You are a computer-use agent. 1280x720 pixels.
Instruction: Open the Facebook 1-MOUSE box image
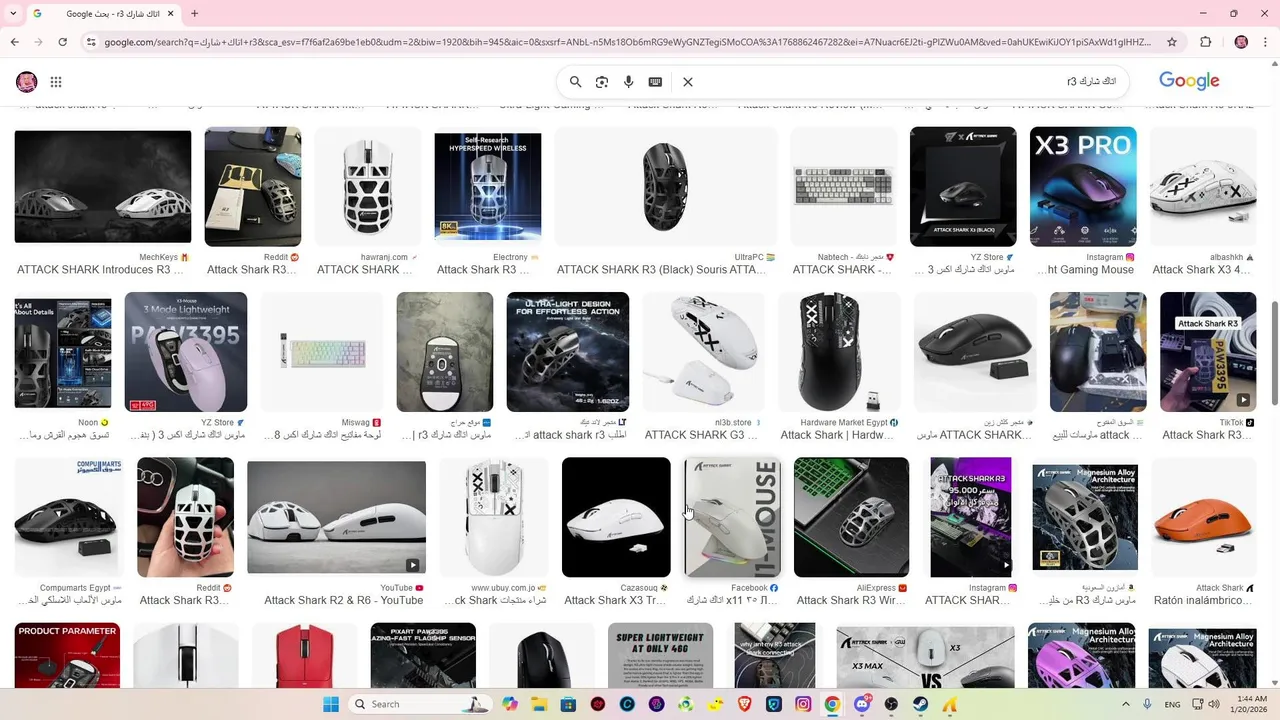732,517
